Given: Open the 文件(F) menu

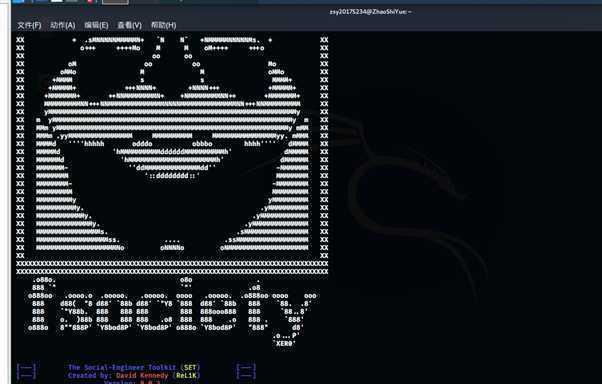Looking at the screenshot, I should [29, 25].
